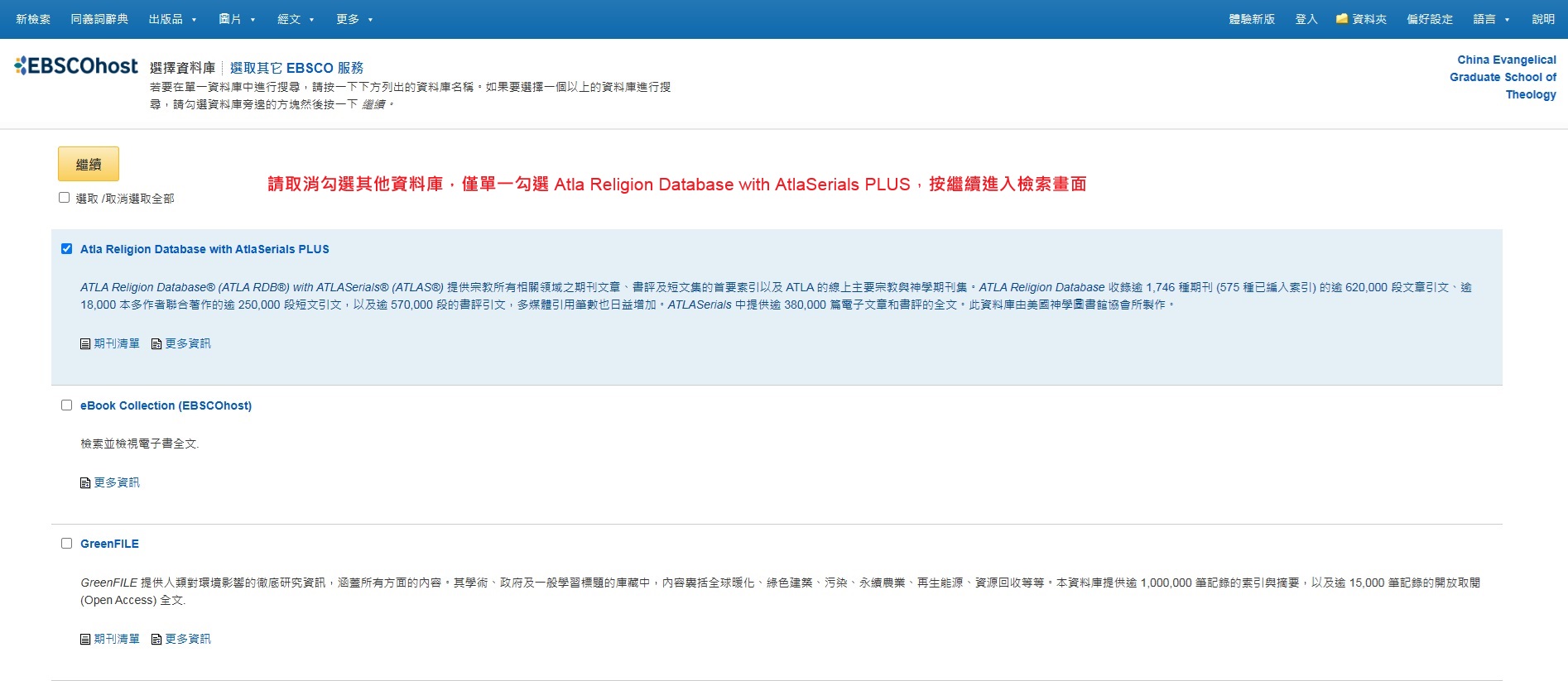Screen dimensions: 1568x681
Task: Open 新檢索 in the top menu
Action: coord(33,19)
